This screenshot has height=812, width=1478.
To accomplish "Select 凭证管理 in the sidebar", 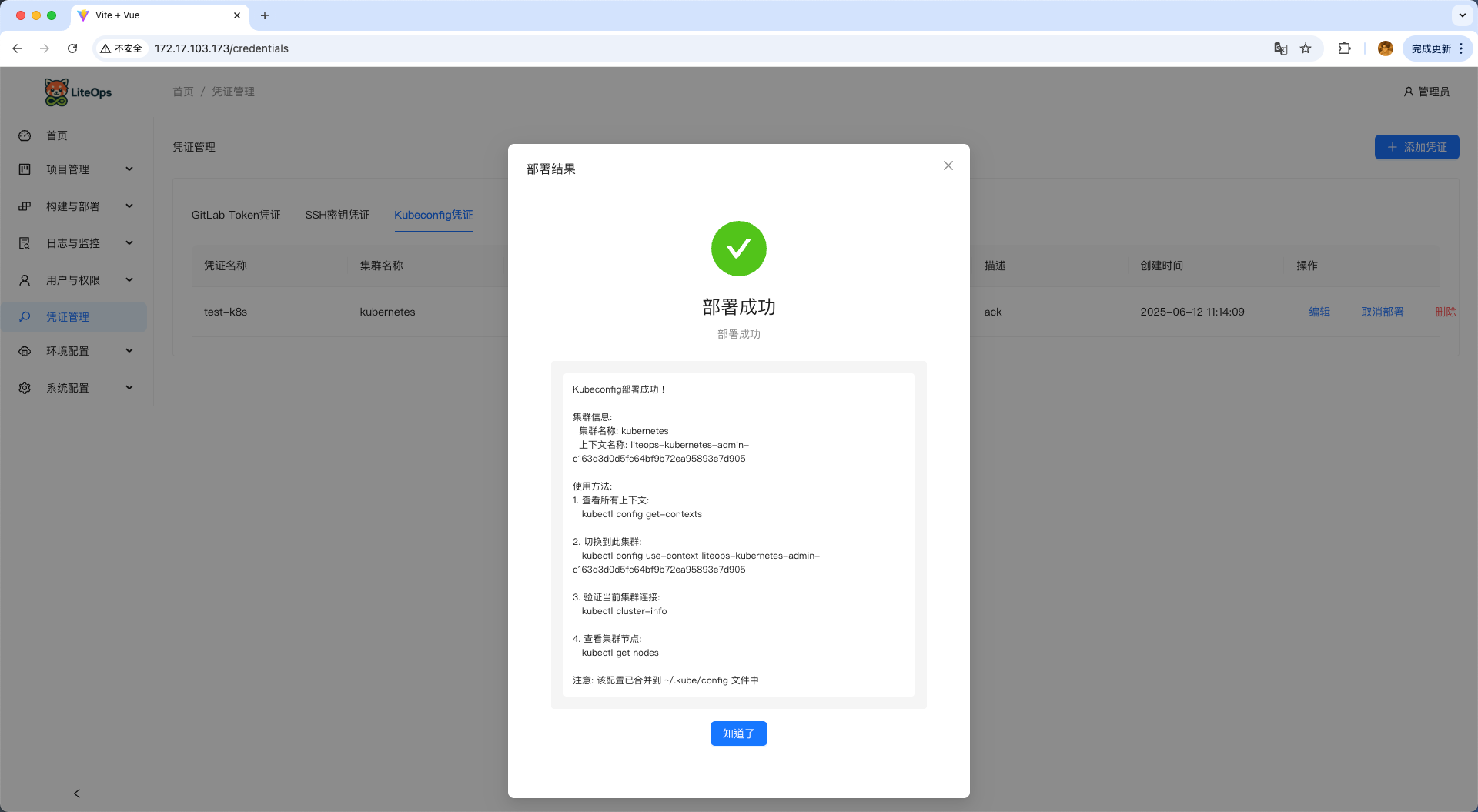I will (68, 317).
